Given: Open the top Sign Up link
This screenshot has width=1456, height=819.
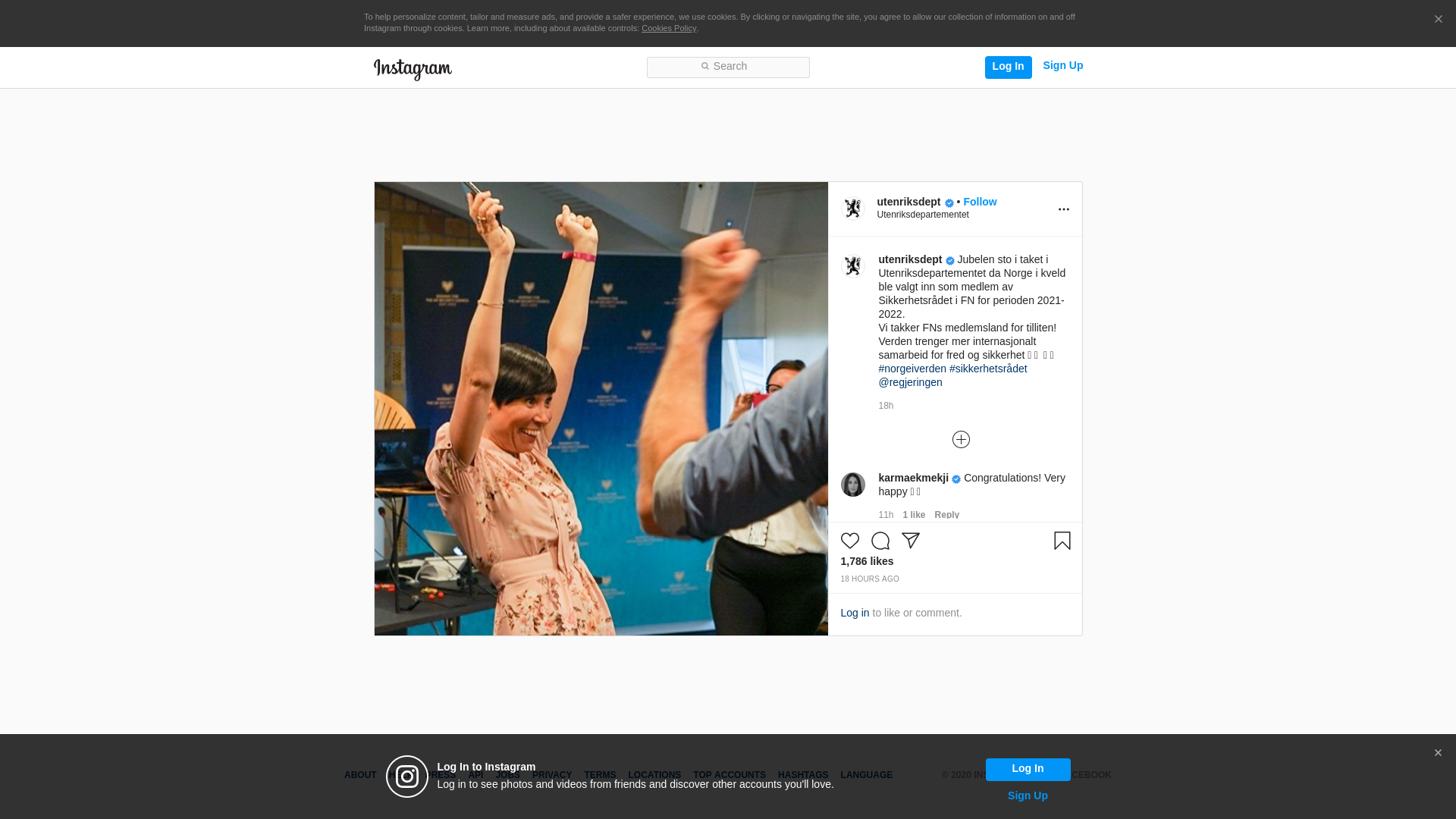Looking at the screenshot, I should pyautogui.click(x=1062, y=65).
